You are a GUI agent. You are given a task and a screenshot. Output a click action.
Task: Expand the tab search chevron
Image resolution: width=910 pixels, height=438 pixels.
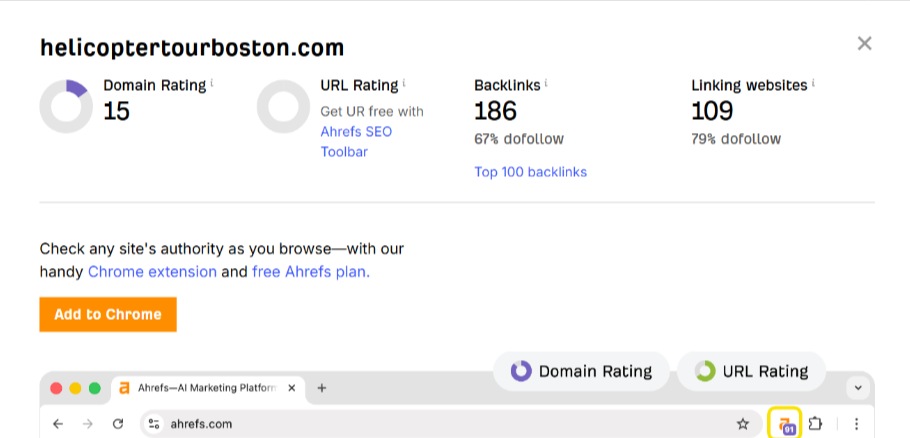858,388
